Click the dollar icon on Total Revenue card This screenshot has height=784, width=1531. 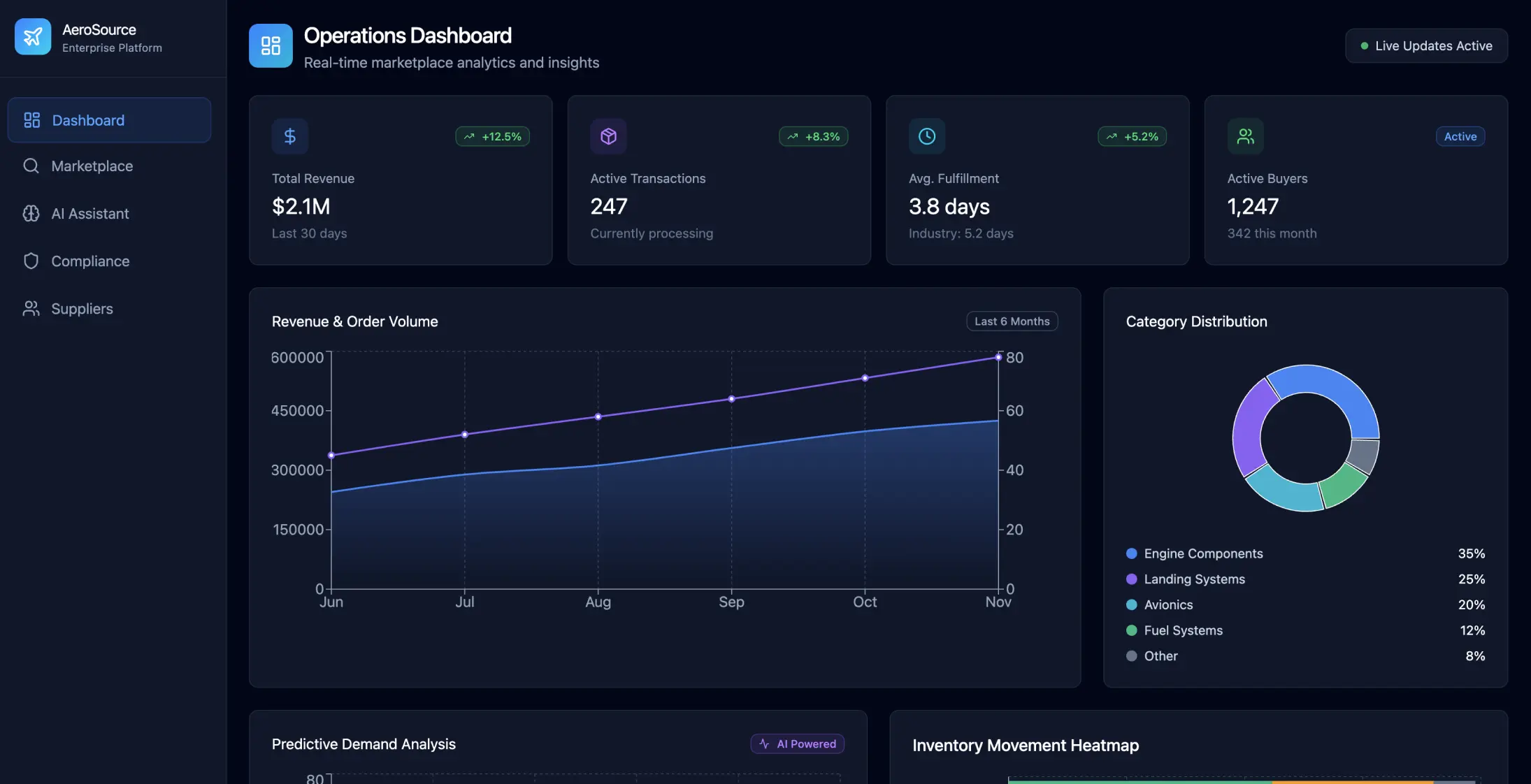tap(289, 136)
